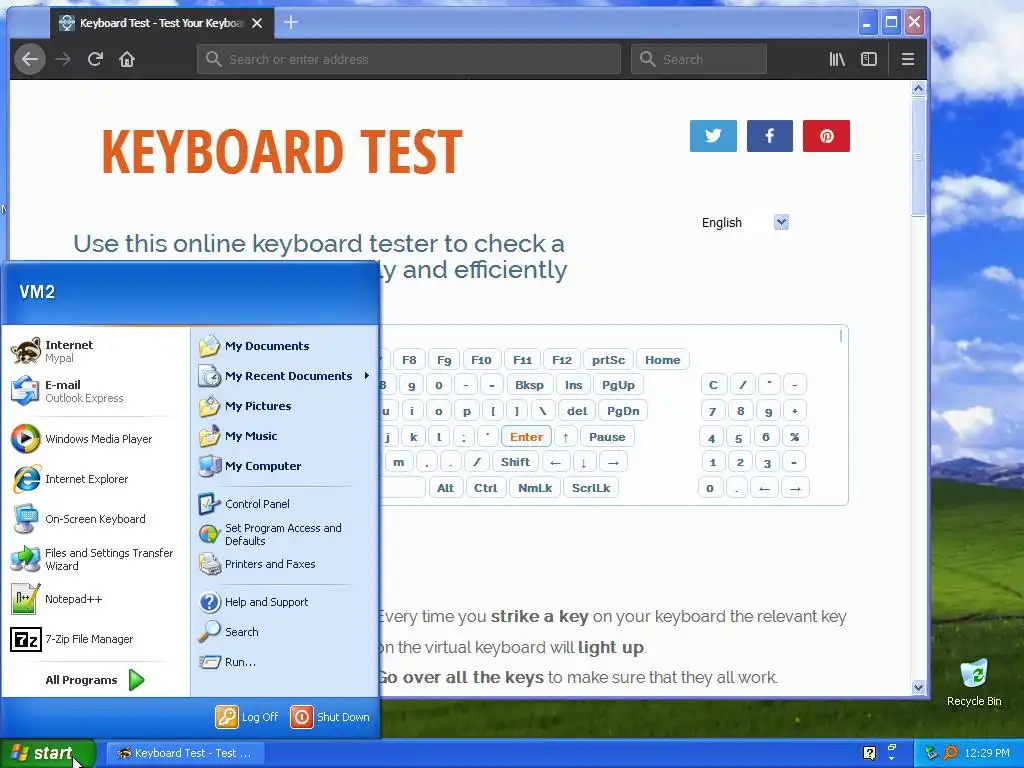
Task: Click the taskbar help question icon
Action: (x=869, y=753)
